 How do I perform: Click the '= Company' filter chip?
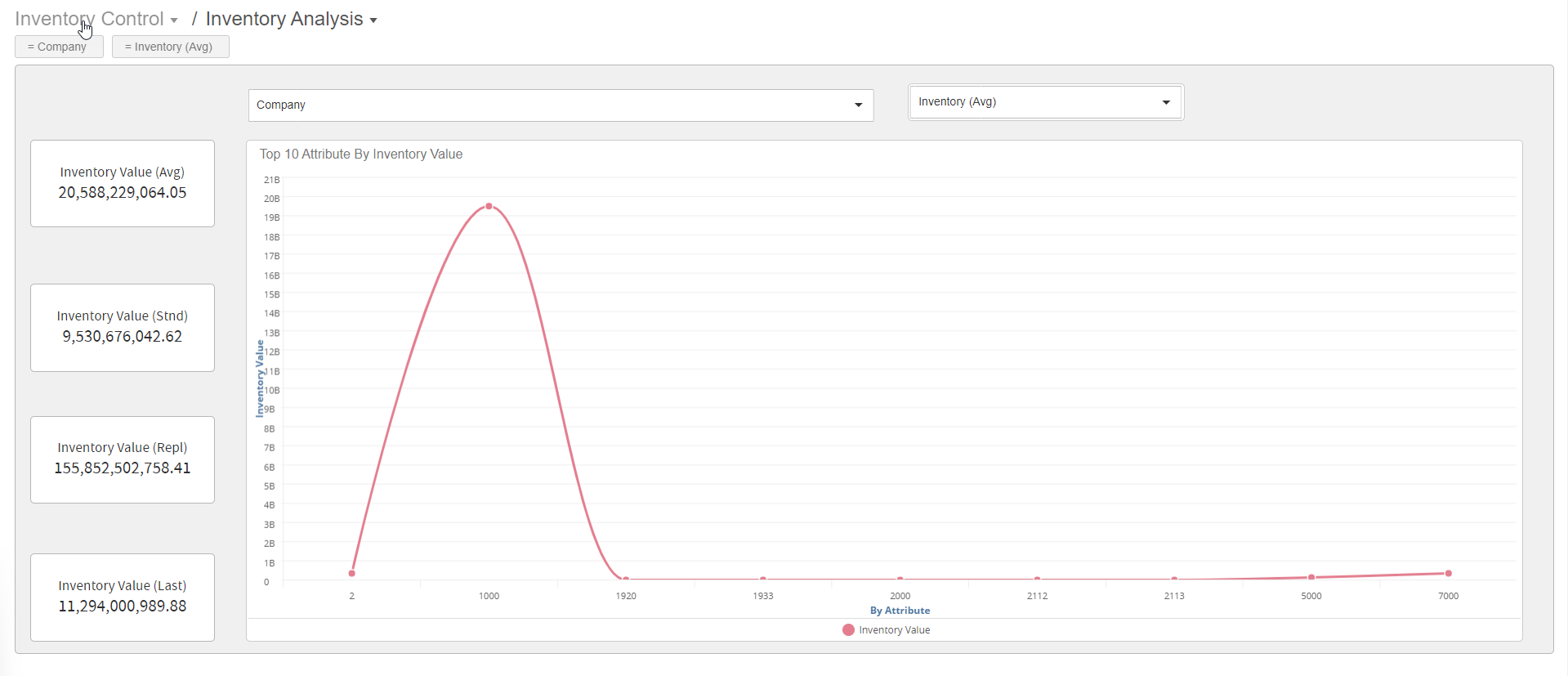coord(59,47)
